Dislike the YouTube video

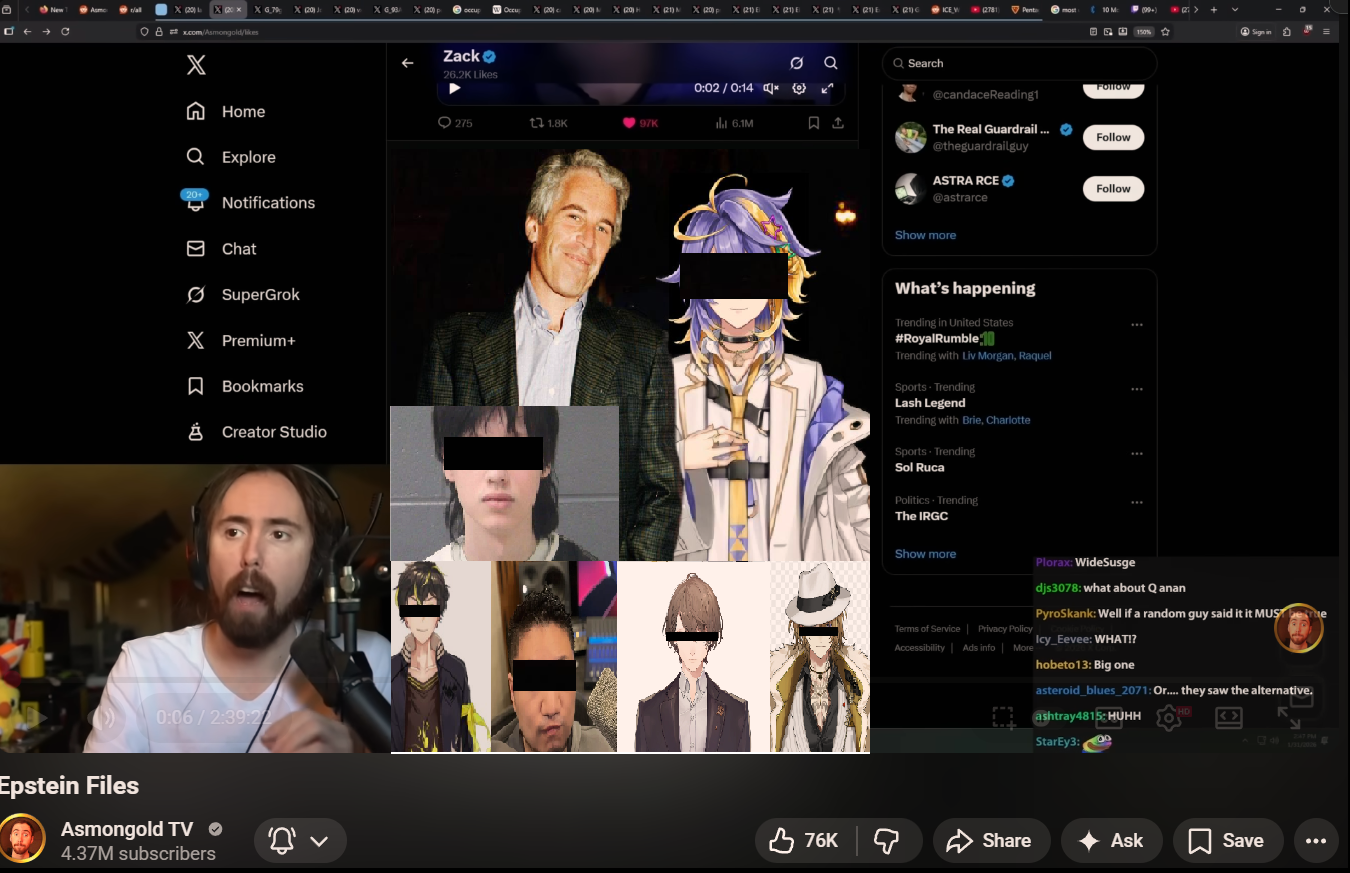[887, 841]
